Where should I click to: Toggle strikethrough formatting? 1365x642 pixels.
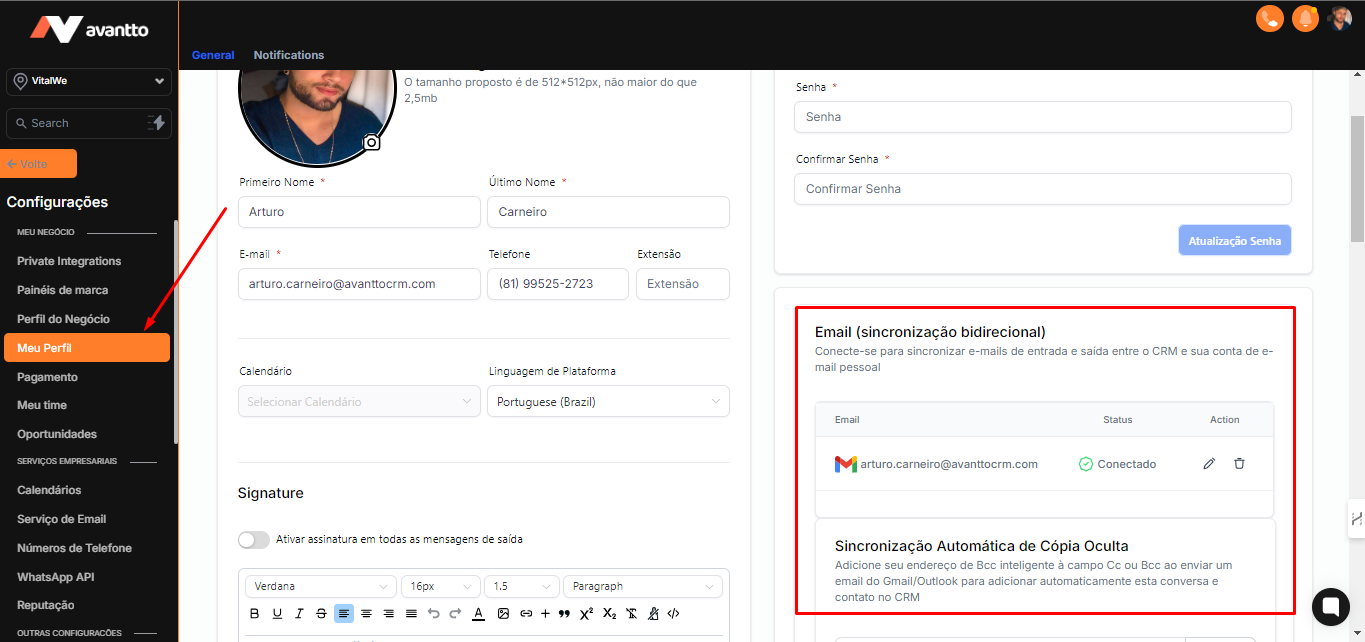click(x=321, y=614)
